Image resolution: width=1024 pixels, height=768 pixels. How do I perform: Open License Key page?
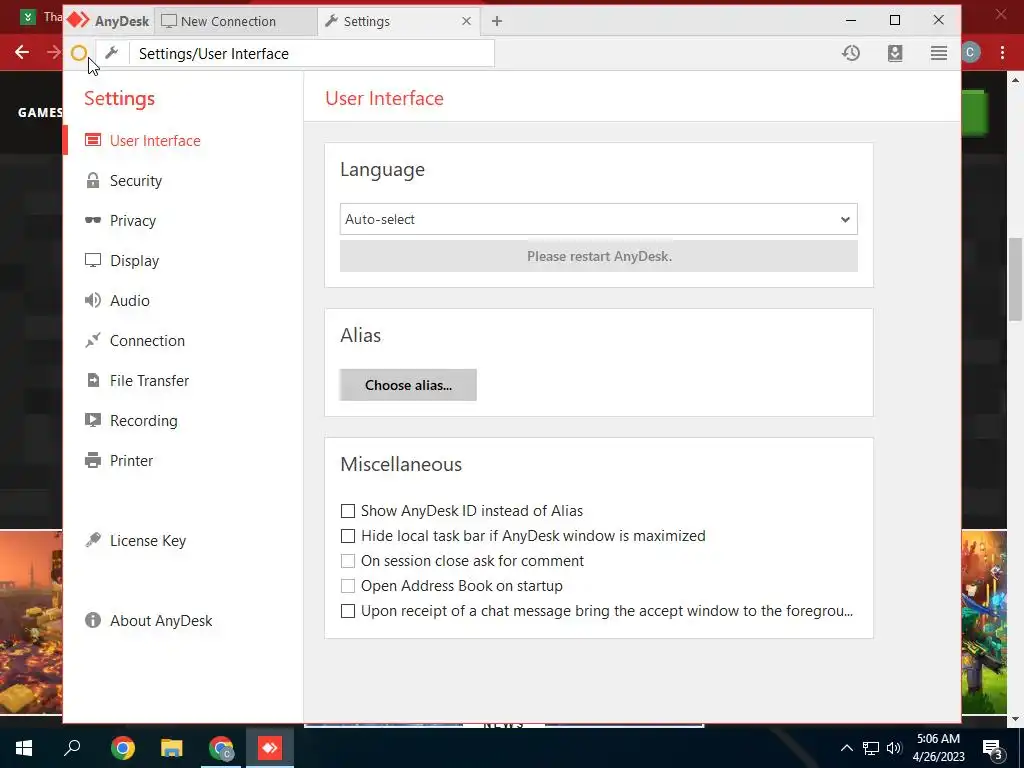148,541
